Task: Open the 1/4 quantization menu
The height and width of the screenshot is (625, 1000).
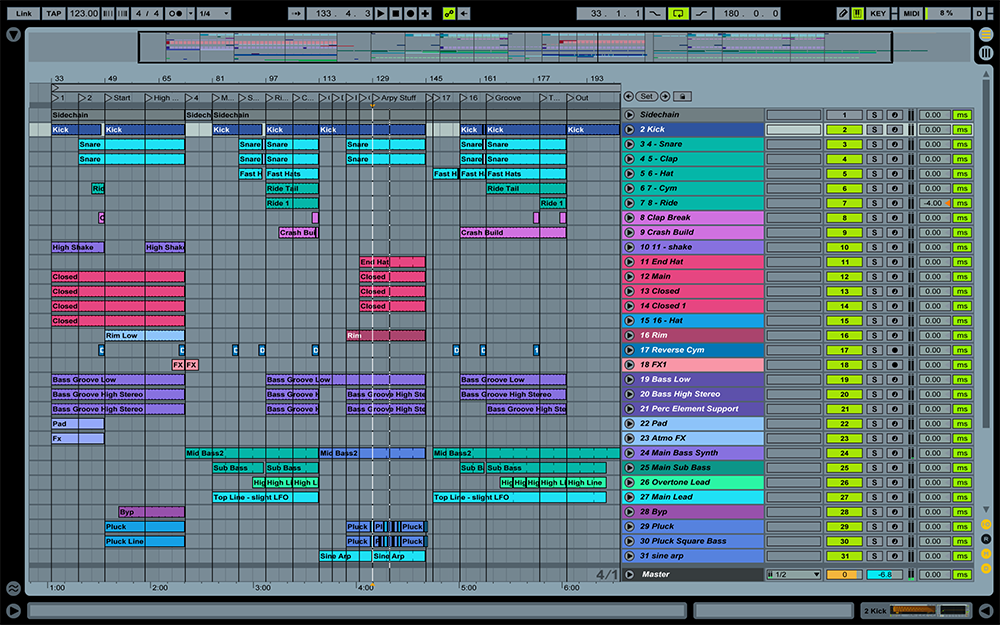Action: (214, 13)
